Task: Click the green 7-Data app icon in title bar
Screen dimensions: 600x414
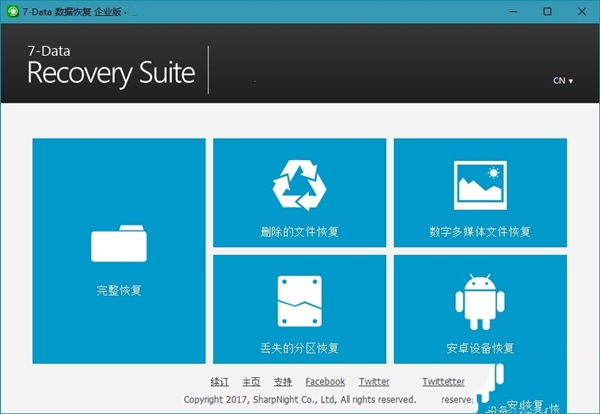Action: [x=13, y=11]
